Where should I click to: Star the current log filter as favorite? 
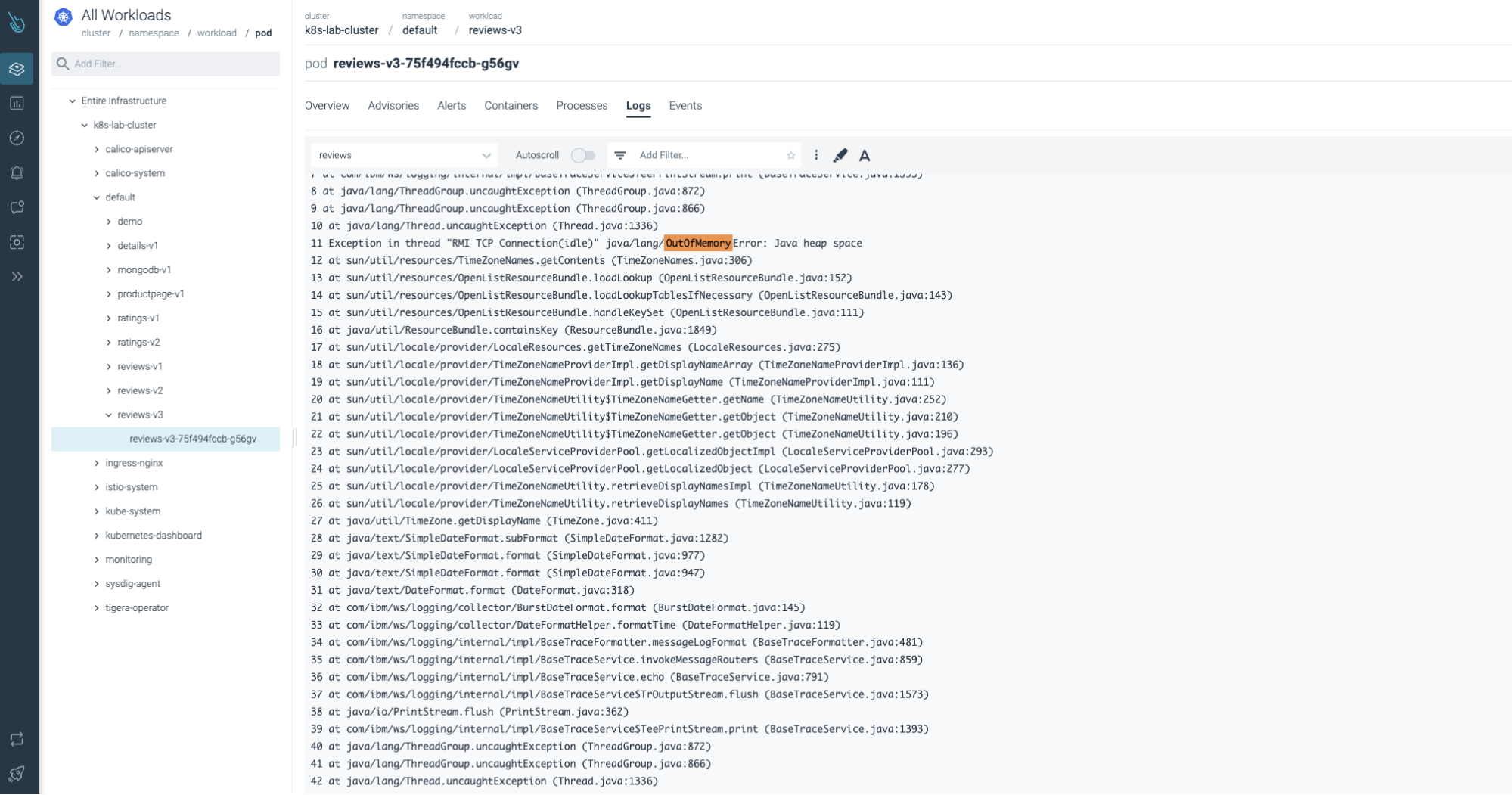789,155
